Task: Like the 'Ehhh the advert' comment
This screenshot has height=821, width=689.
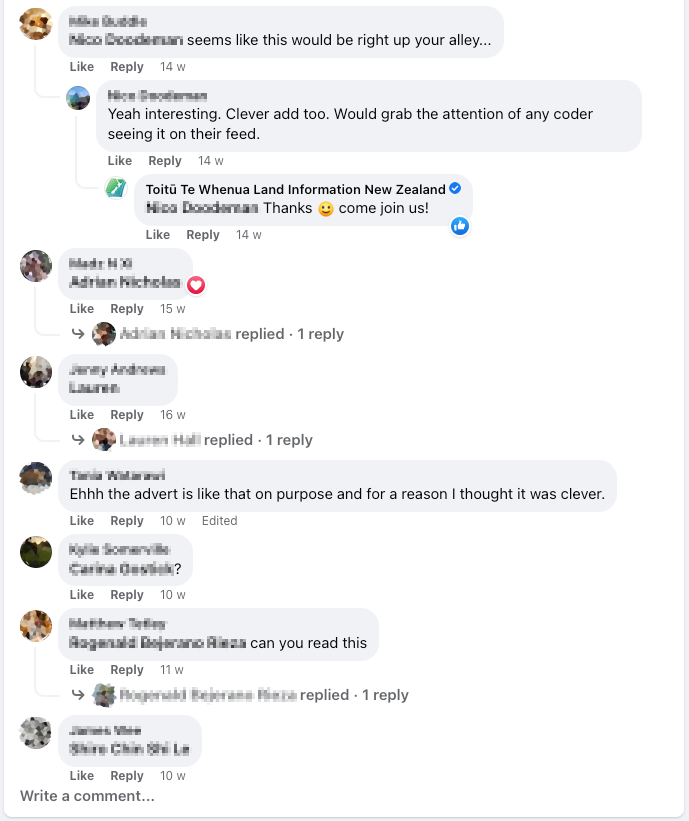Action: pyautogui.click(x=82, y=521)
